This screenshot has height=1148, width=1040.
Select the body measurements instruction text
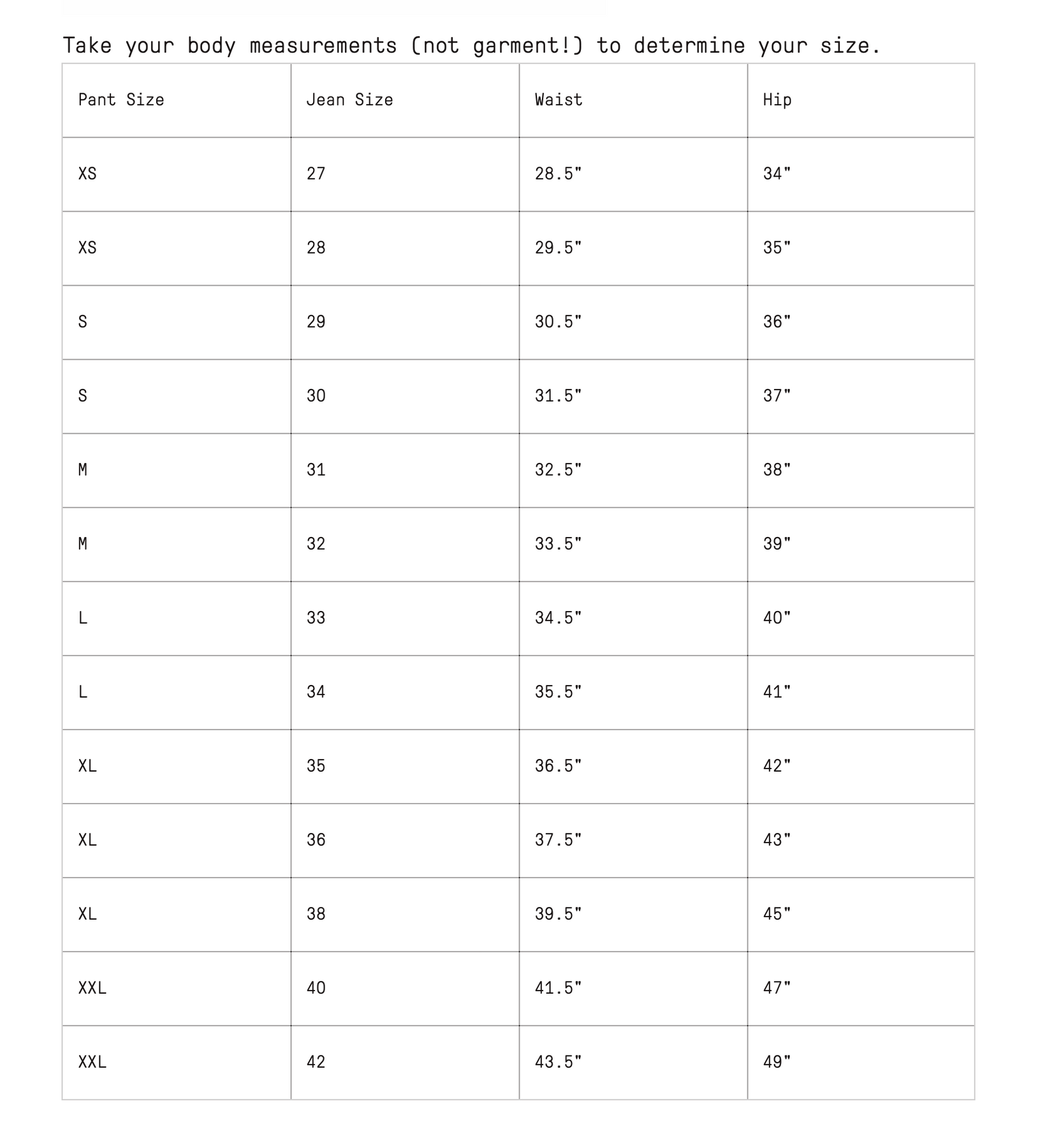(x=471, y=46)
